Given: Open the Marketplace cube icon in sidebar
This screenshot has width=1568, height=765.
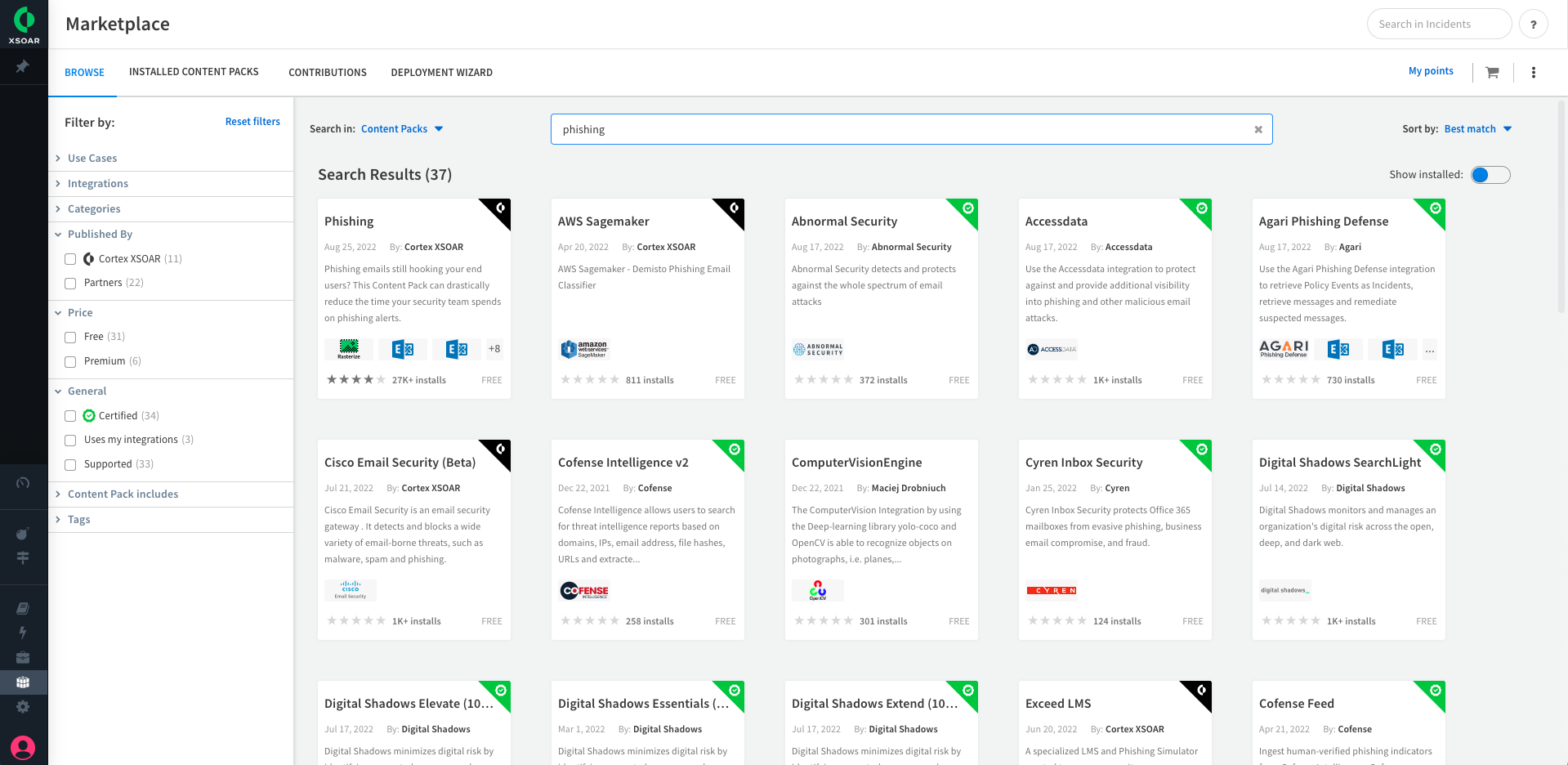Looking at the screenshot, I should [23, 682].
